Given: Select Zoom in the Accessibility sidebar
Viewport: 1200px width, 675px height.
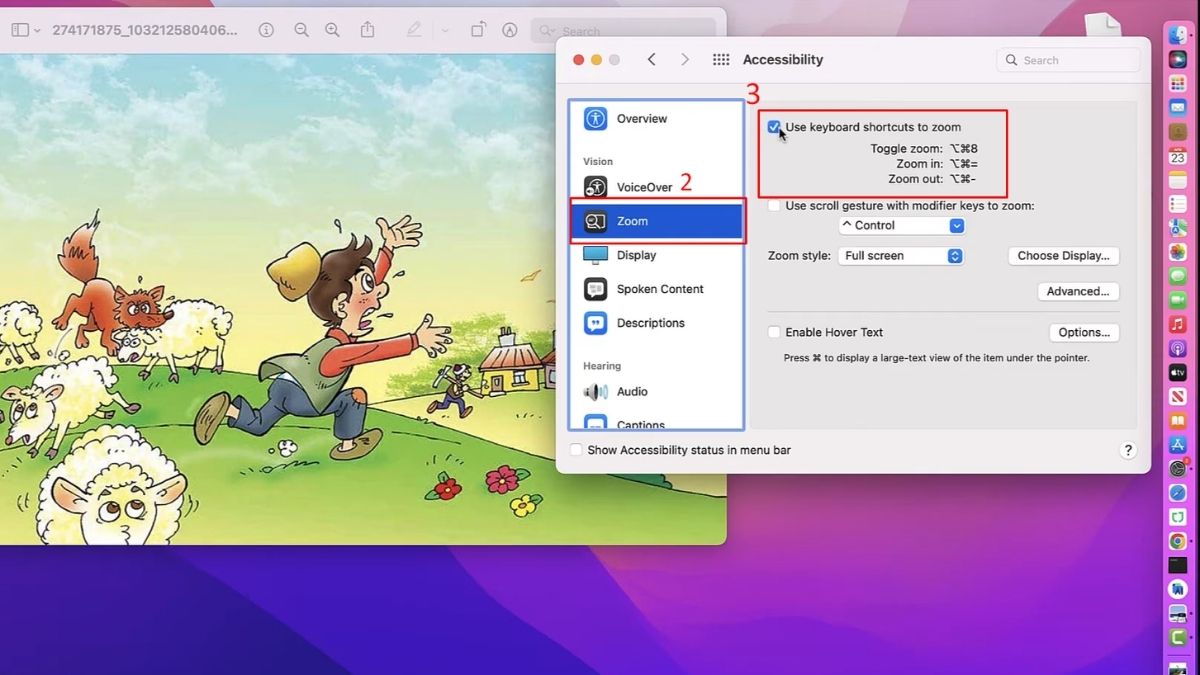Looking at the screenshot, I should pyautogui.click(x=656, y=221).
